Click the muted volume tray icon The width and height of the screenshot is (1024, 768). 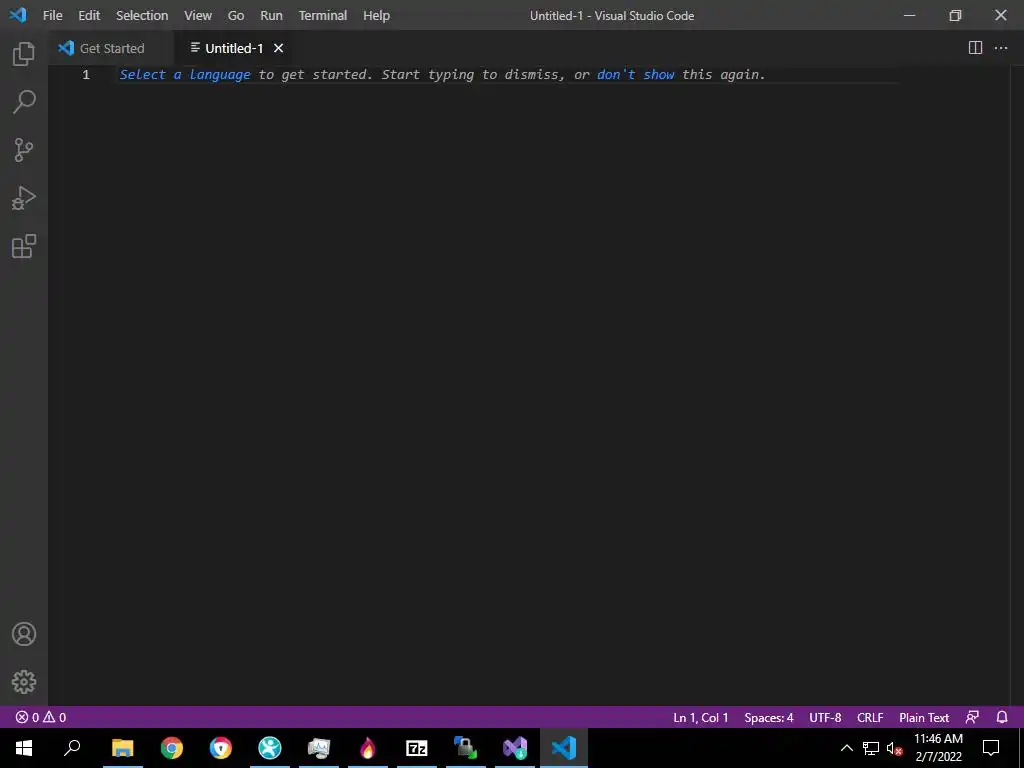(895, 748)
